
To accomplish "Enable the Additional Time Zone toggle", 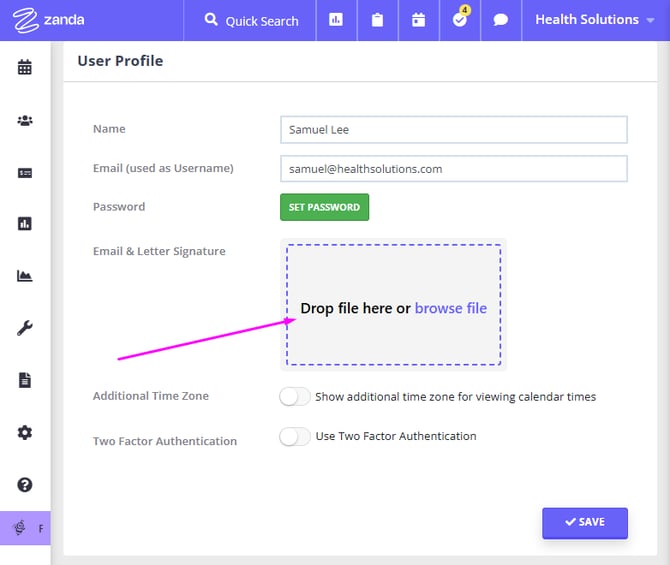I will tap(295, 397).
